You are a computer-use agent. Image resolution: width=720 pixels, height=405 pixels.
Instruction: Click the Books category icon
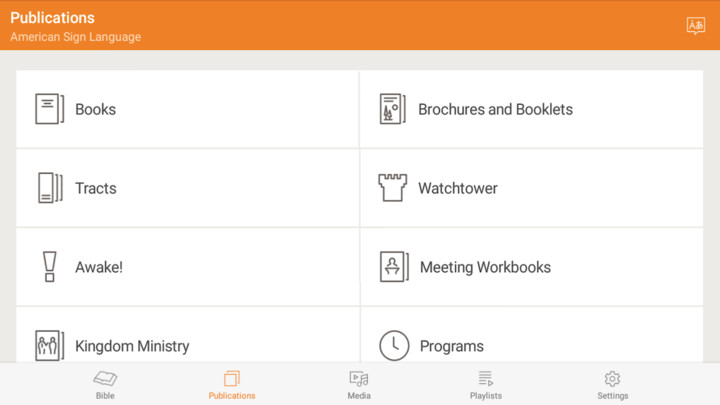(x=49, y=109)
